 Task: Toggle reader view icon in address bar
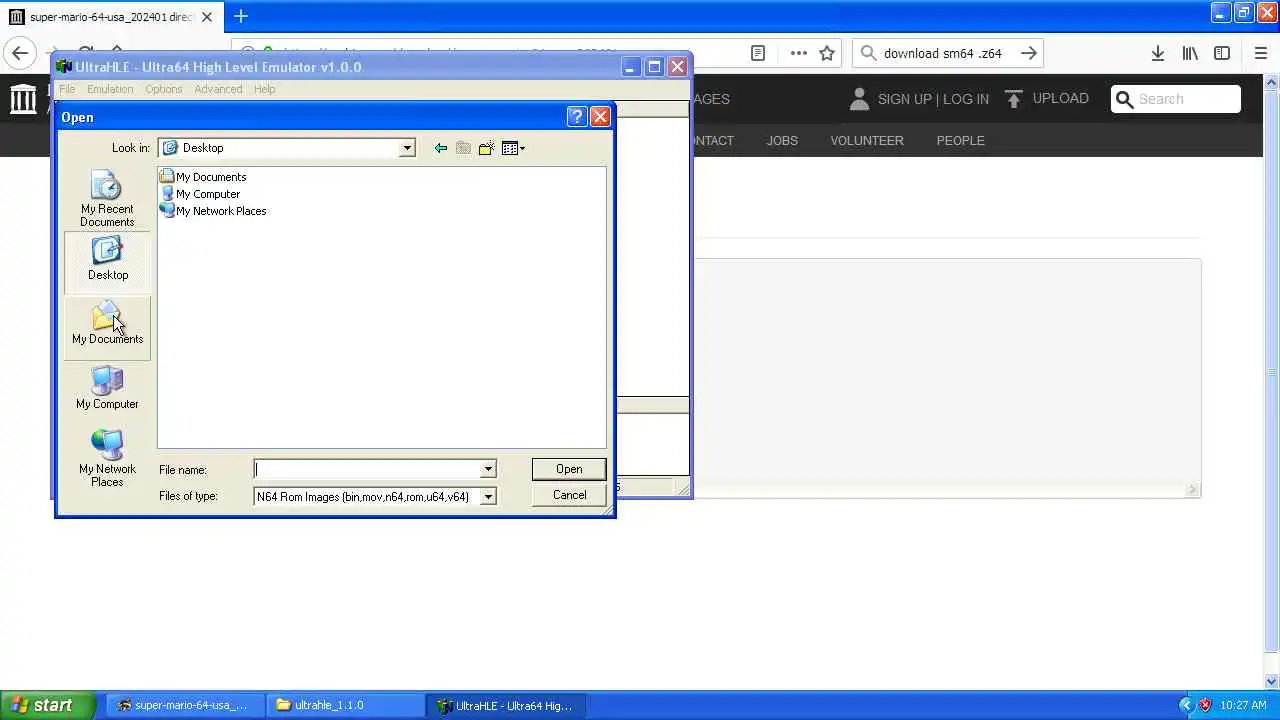(758, 53)
